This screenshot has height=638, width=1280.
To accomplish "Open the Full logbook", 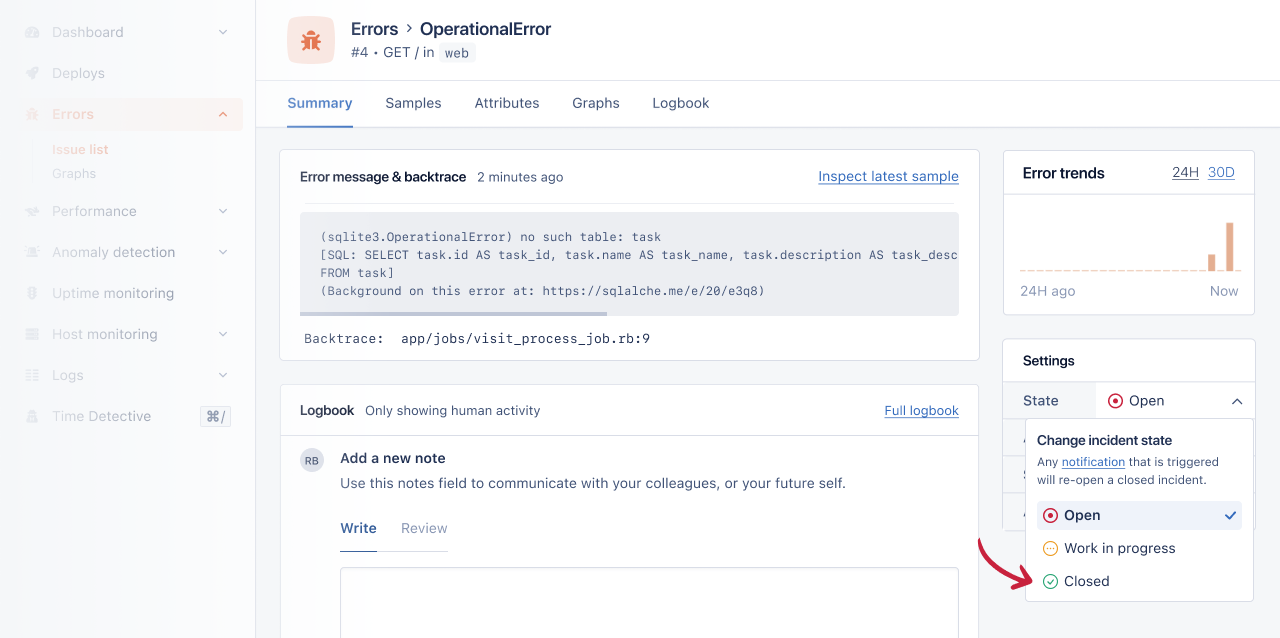I will click(x=921, y=410).
